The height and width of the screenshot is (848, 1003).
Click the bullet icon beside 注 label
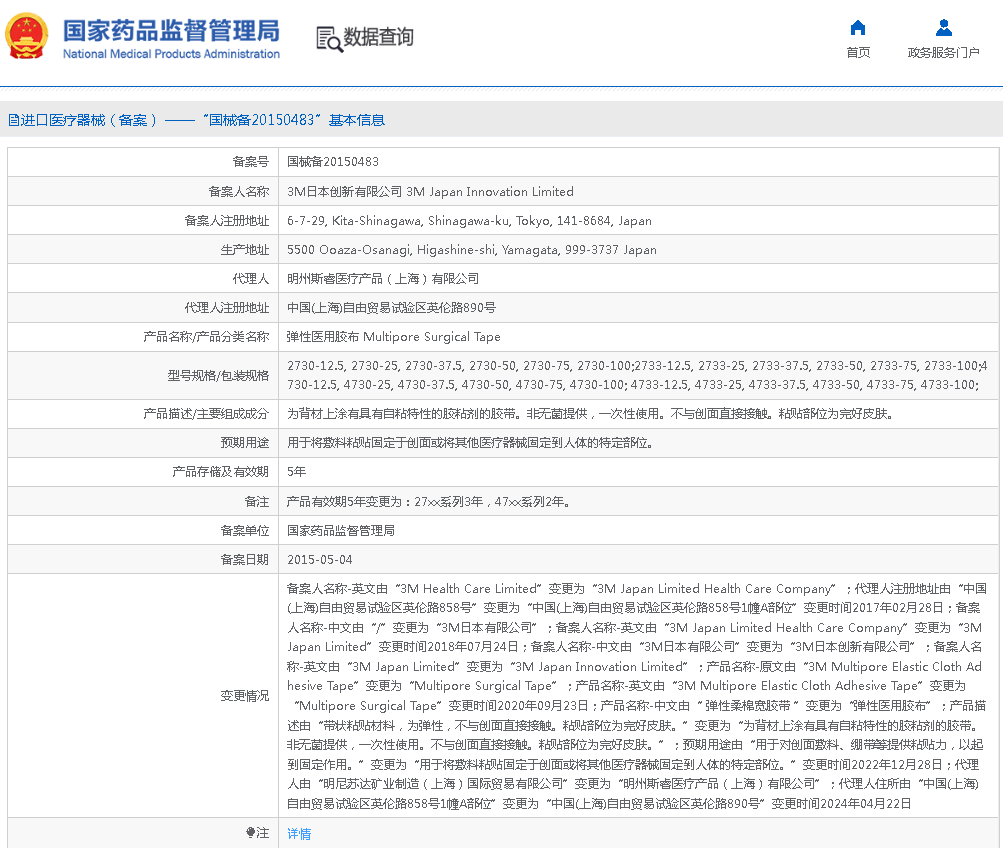250,833
